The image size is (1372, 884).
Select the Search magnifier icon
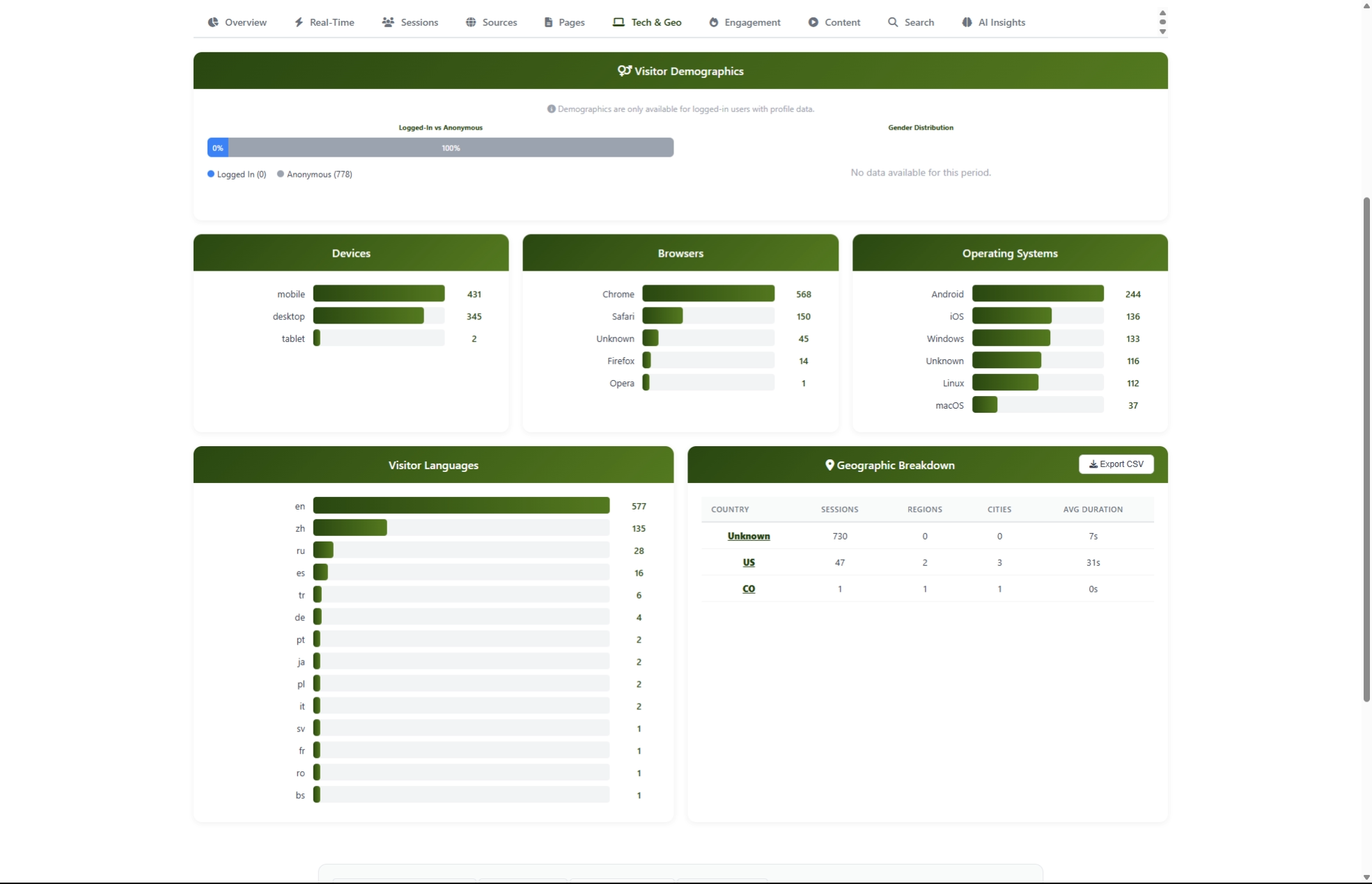click(x=891, y=22)
